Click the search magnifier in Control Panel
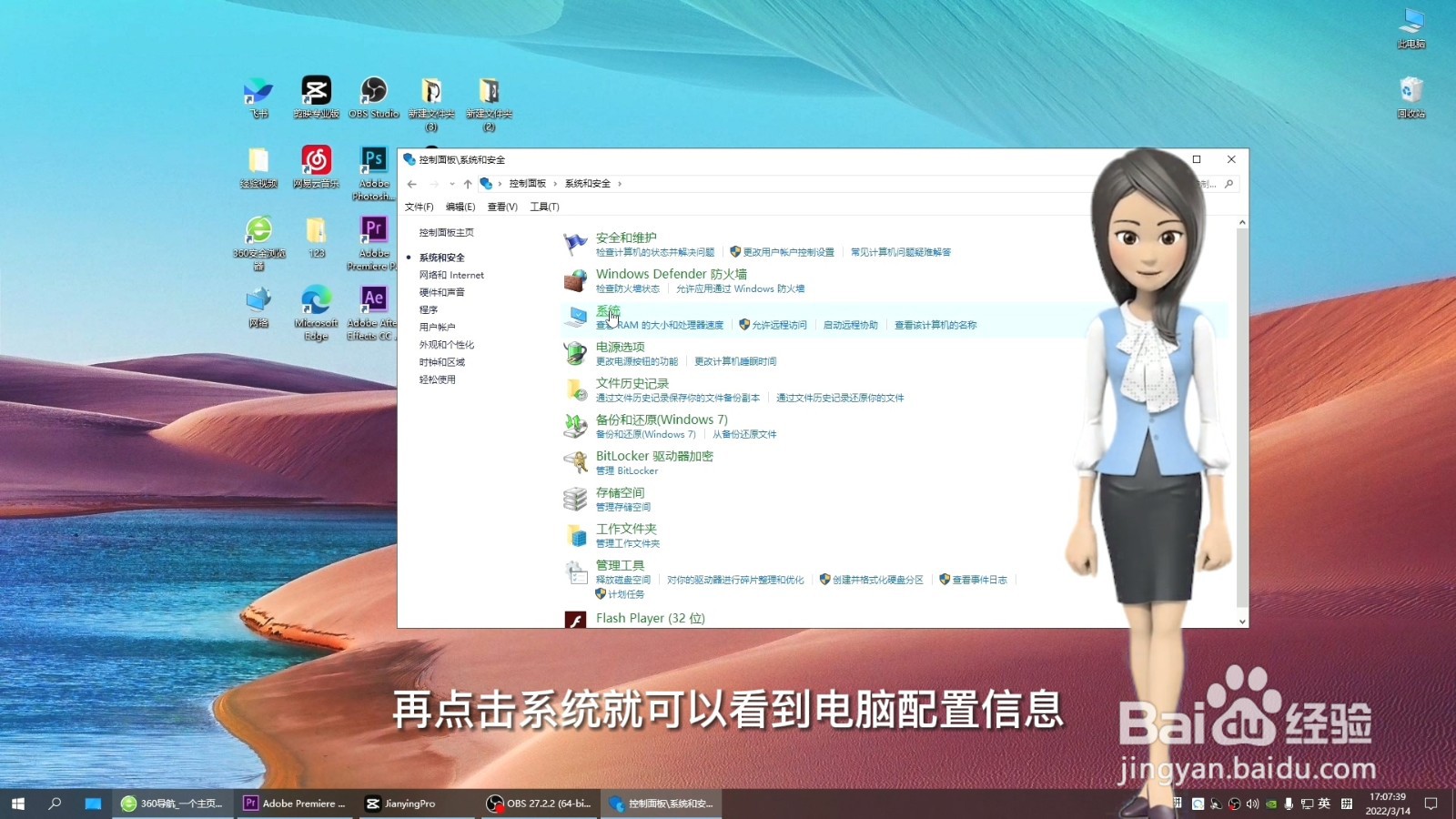 (x=1229, y=184)
